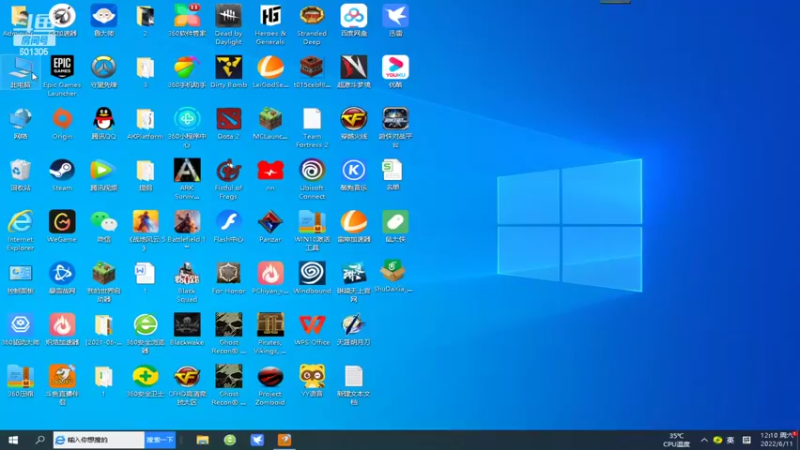The image size is (800, 450).
Task: Expand the system tray hidden icons chevron
Action: [704, 440]
